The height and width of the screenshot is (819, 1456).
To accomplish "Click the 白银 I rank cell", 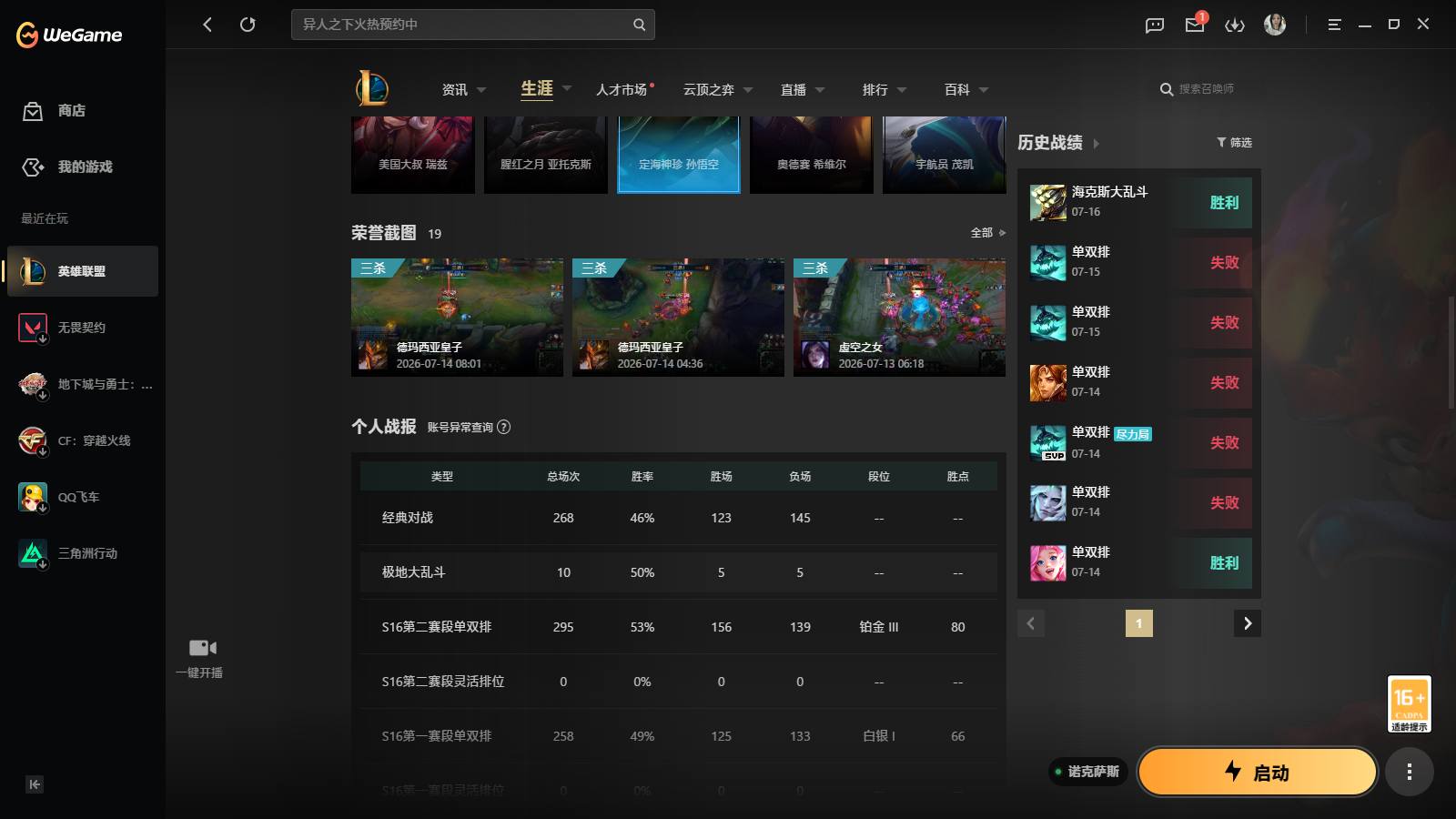I will coord(879,736).
